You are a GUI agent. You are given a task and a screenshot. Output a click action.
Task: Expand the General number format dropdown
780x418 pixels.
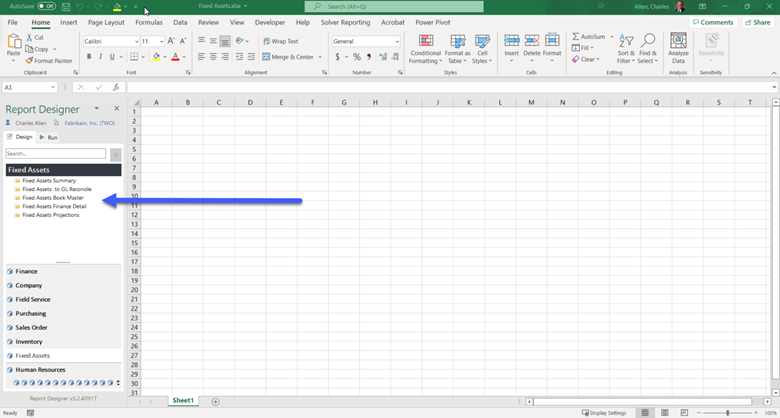(397, 41)
